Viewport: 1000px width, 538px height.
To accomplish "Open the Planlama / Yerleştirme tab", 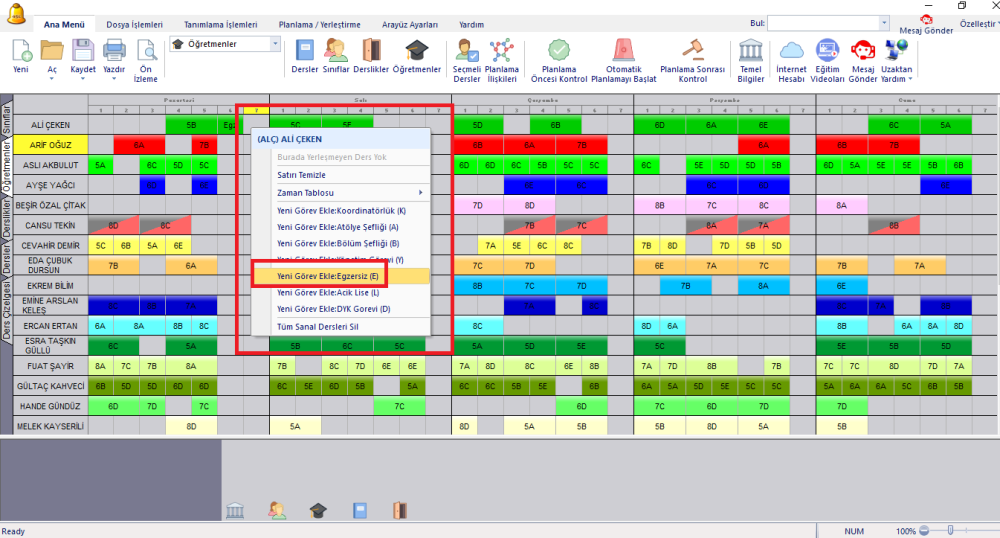I will click(320, 24).
